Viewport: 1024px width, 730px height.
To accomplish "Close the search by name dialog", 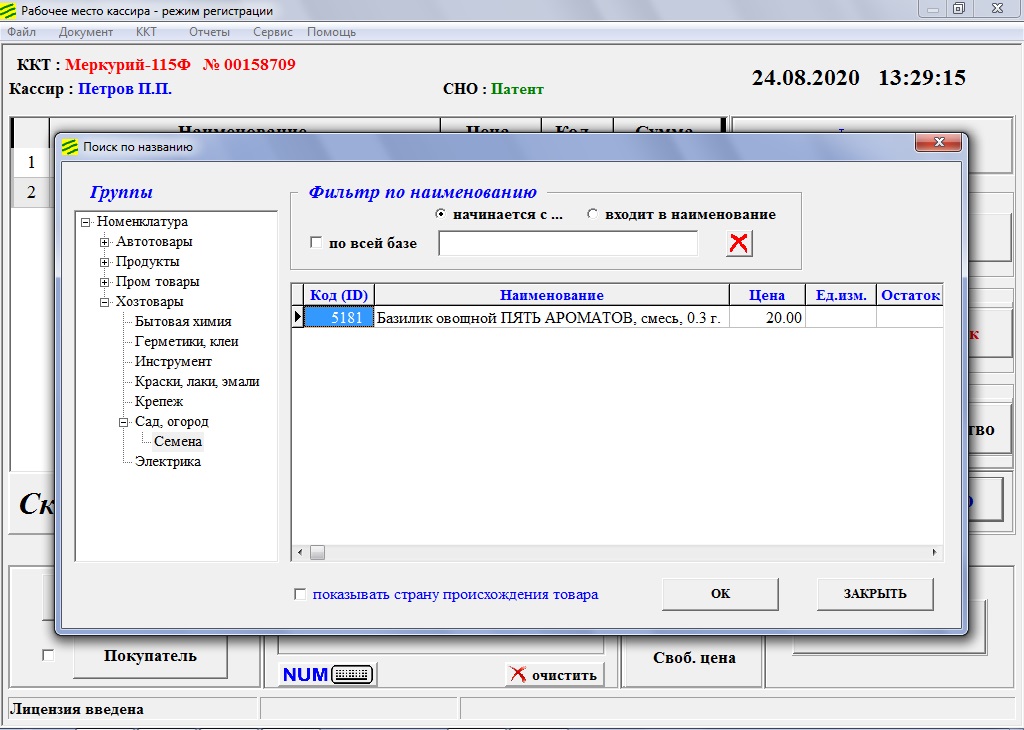I will [x=939, y=143].
